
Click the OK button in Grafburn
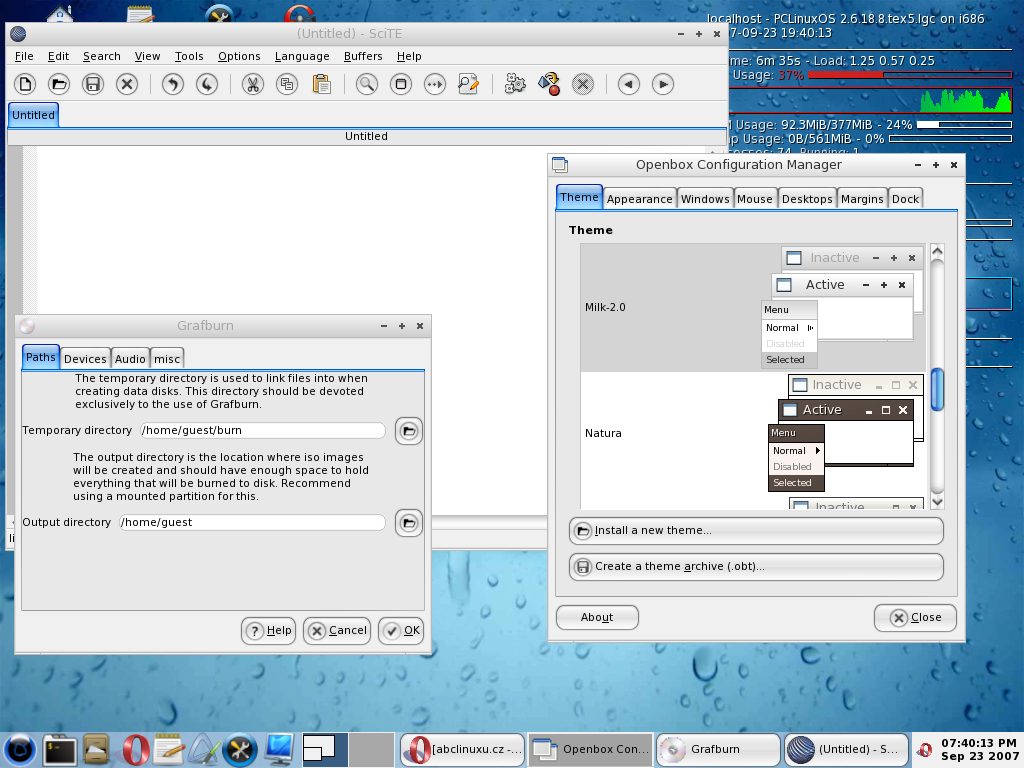(x=401, y=631)
